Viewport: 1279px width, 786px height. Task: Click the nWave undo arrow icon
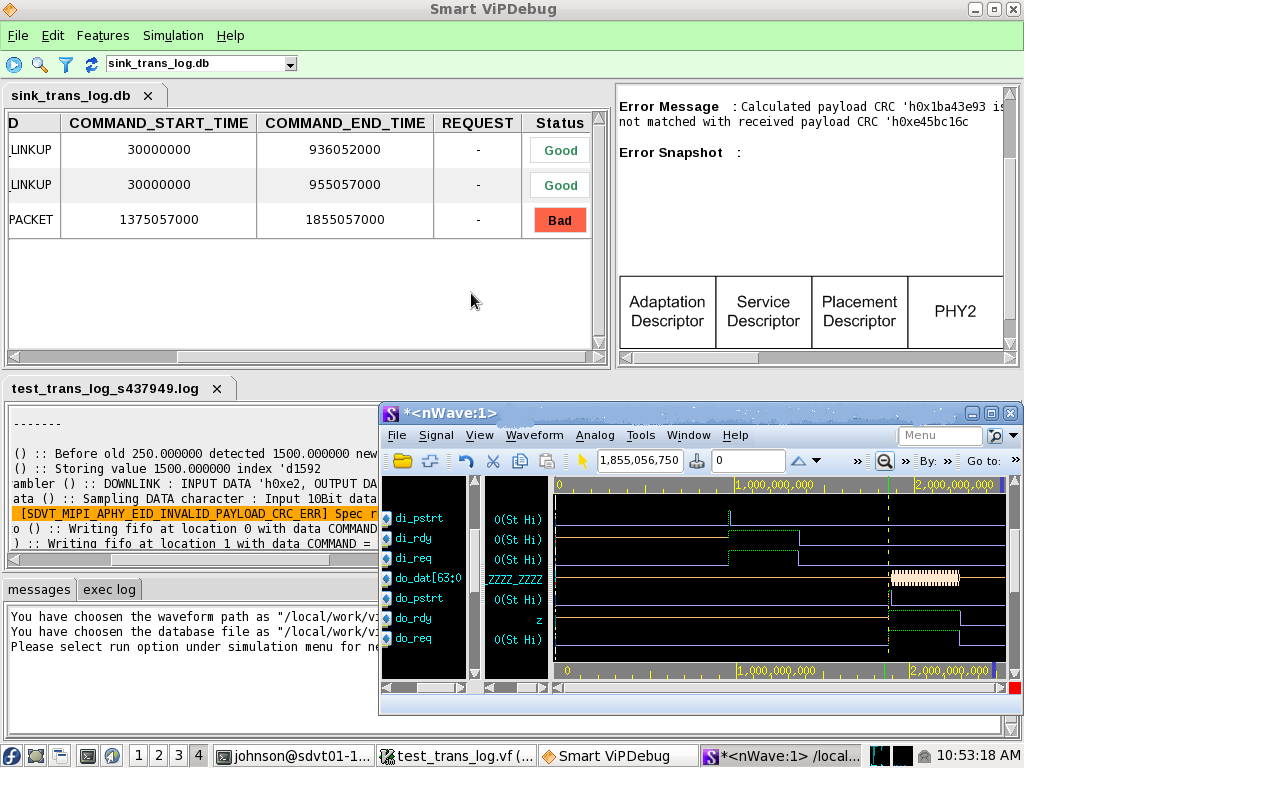(466, 461)
